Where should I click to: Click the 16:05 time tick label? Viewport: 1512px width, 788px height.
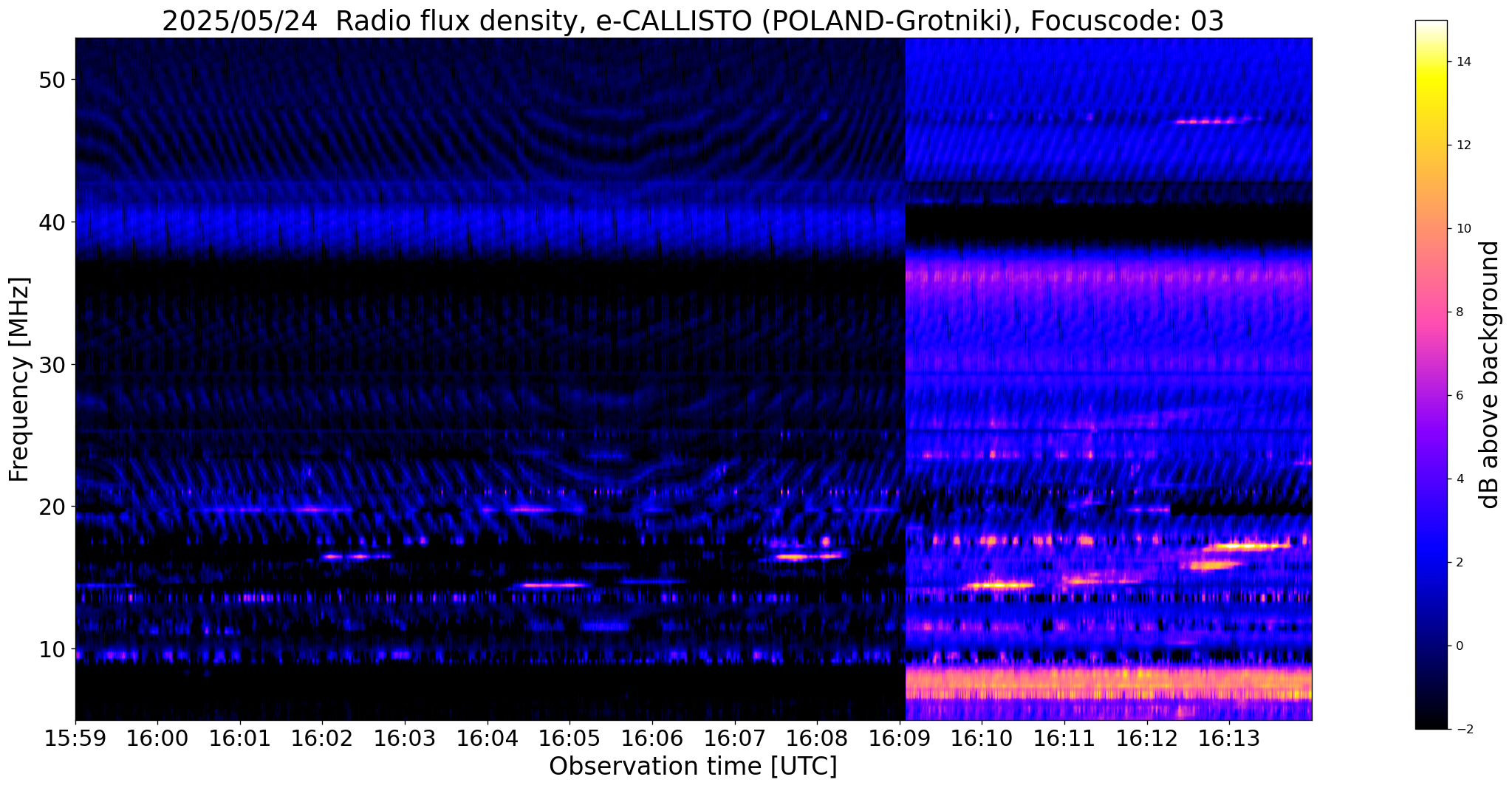569,739
